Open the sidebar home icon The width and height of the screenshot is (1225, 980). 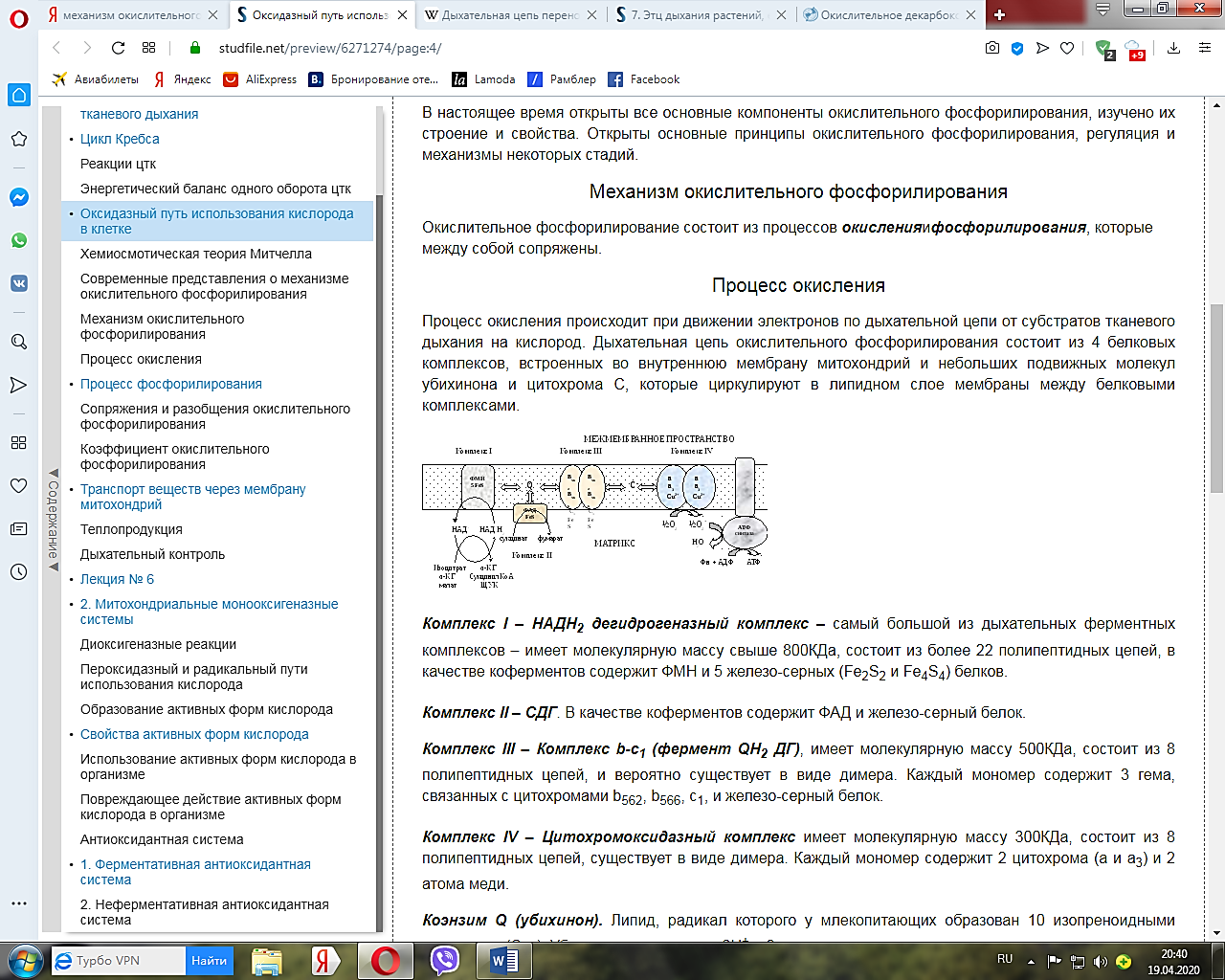(x=18, y=95)
